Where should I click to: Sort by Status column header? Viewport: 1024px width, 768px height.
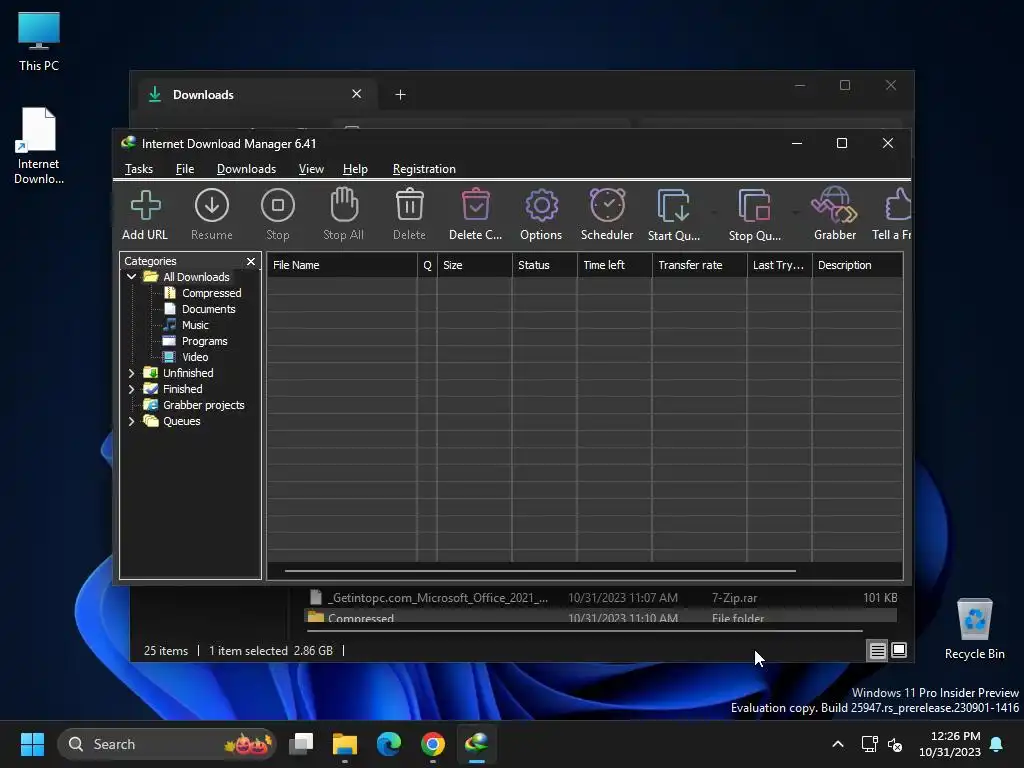(x=545, y=265)
